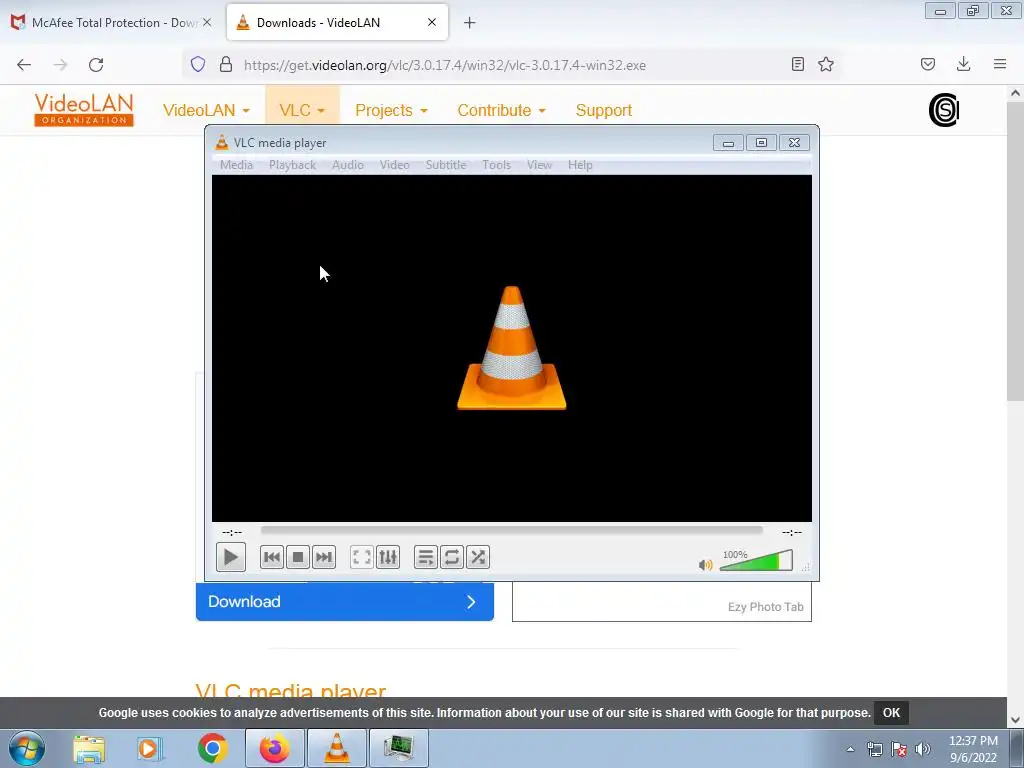Skip to next media in VLC
Screen dimensions: 1024x768
coord(323,557)
